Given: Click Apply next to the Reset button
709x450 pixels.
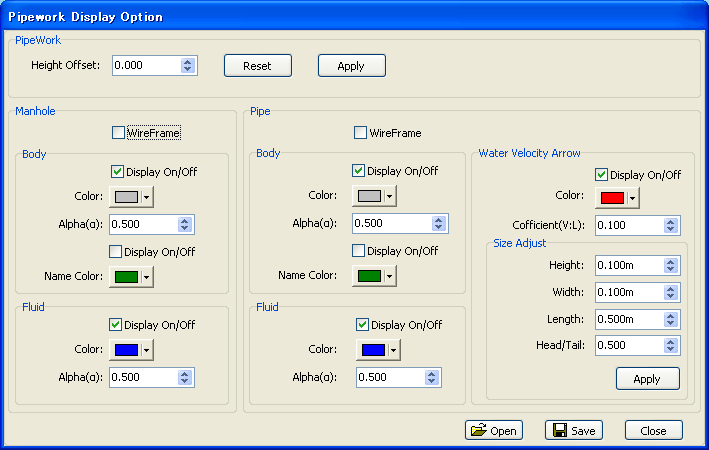Looking at the screenshot, I should tap(352, 66).
